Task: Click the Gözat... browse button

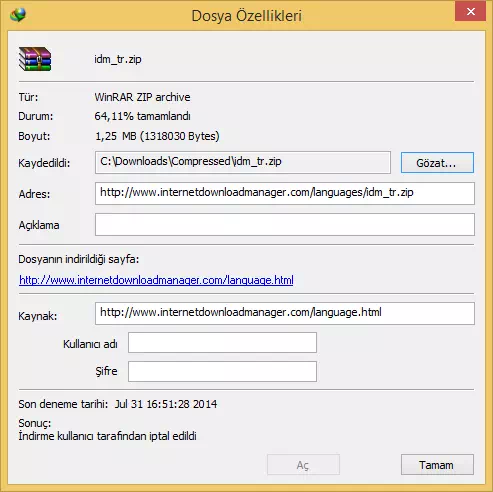Action: (x=437, y=163)
